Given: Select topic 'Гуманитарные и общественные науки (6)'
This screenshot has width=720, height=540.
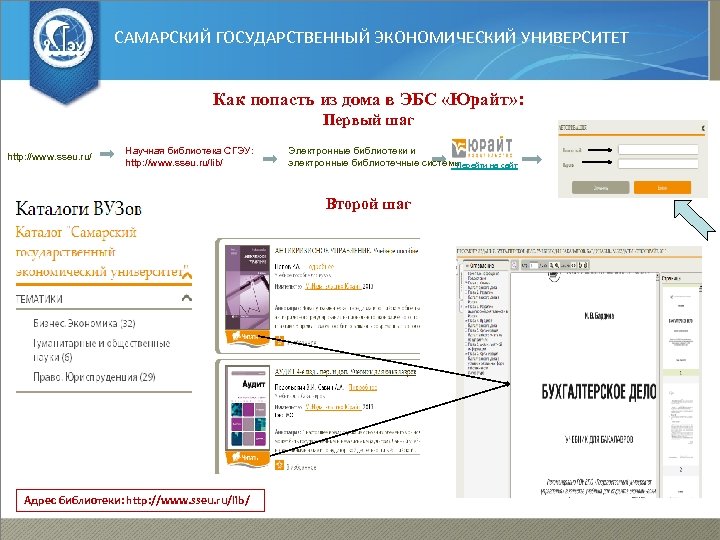Looking at the screenshot, I should (x=101, y=350).
